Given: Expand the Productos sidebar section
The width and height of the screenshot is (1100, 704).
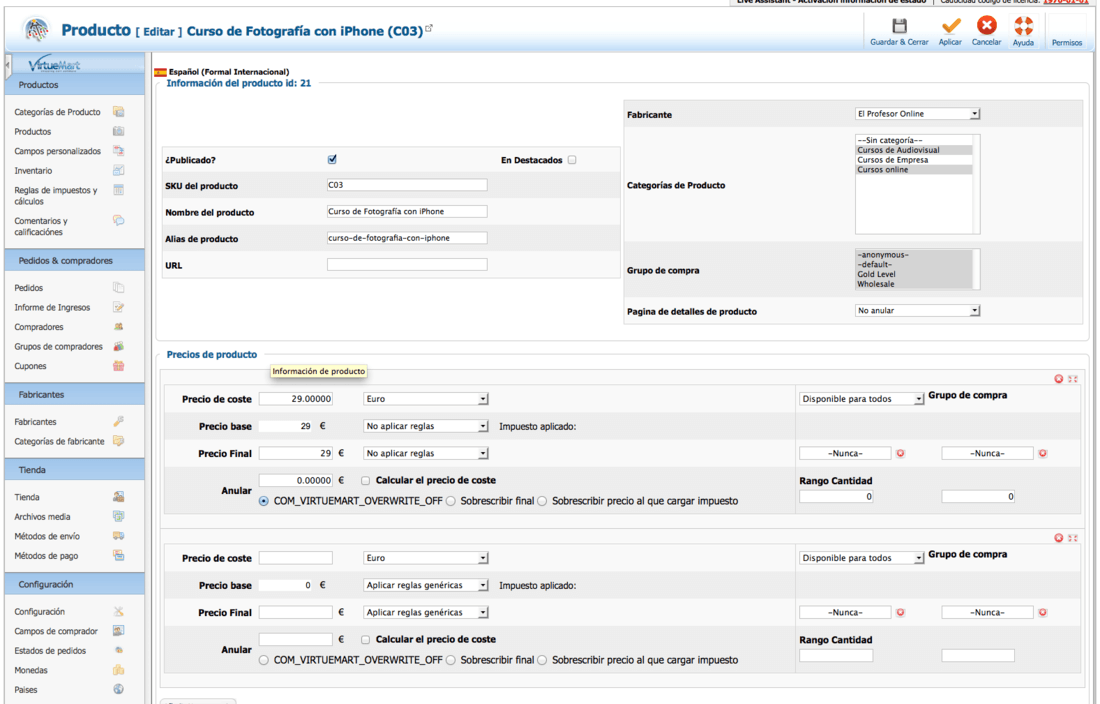Looking at the screenshot, I should click(x=75, y=85).
